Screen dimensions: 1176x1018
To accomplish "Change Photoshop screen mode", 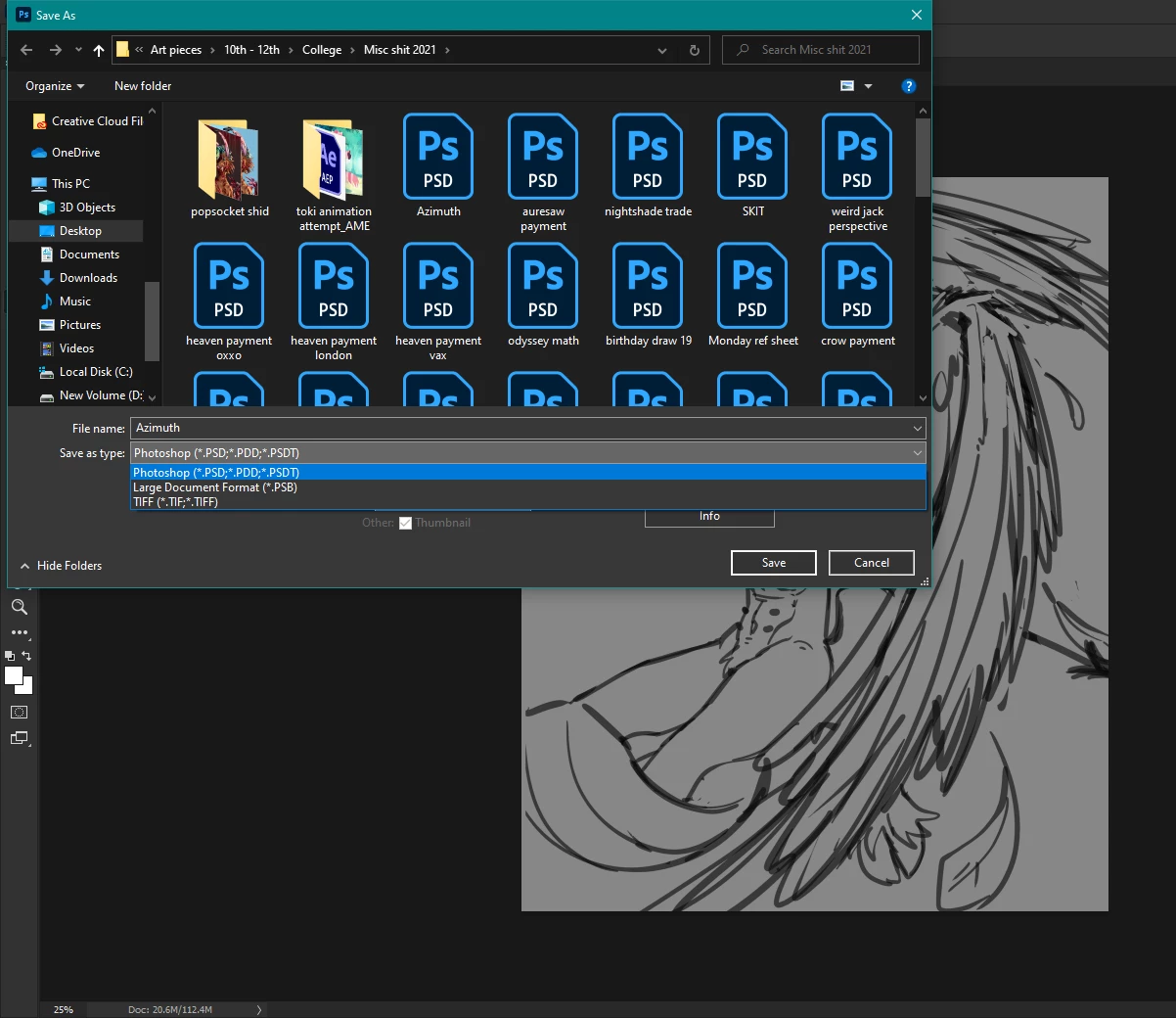I will [19, 738].
